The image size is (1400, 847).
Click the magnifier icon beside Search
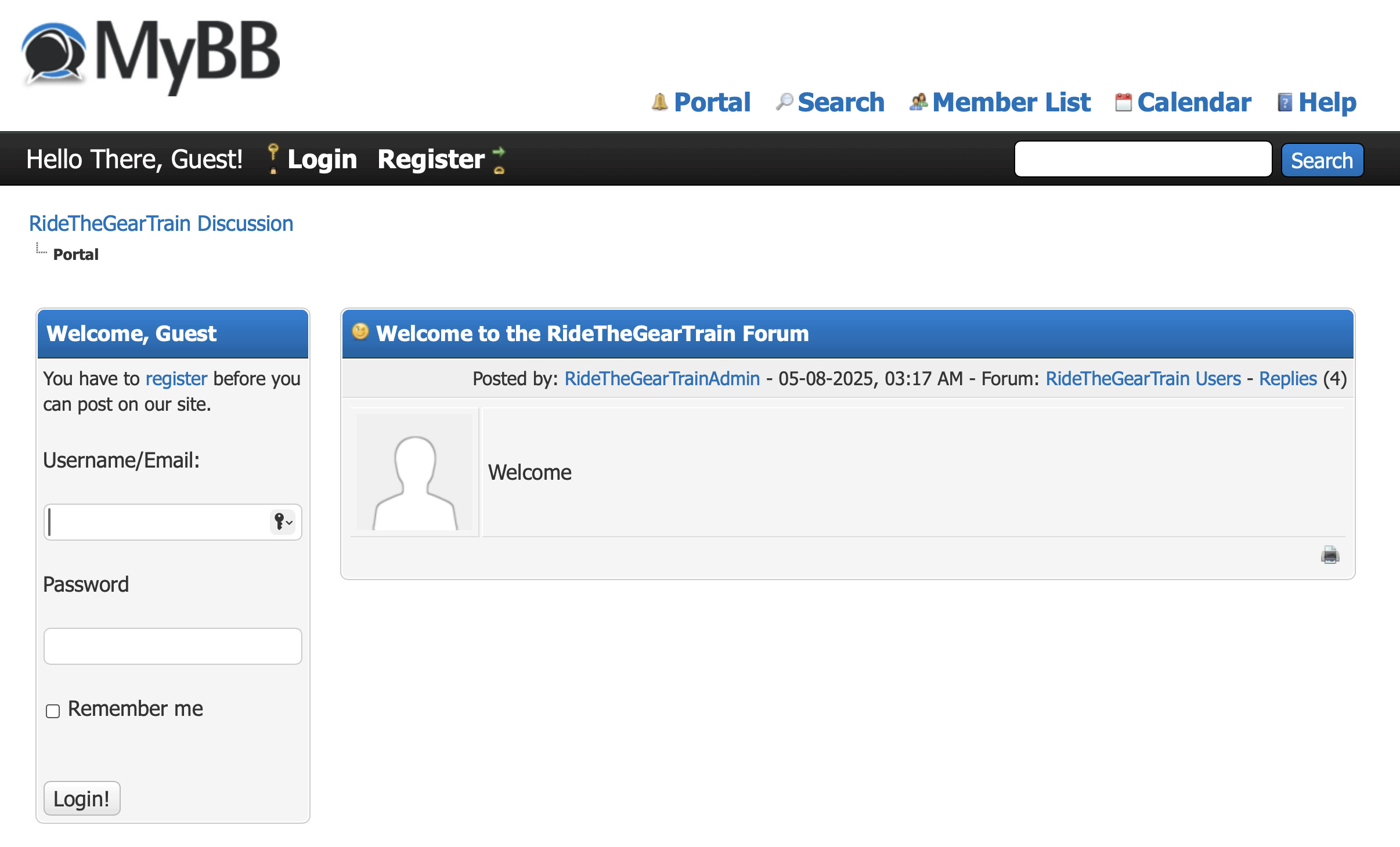[x=784, y=102]
